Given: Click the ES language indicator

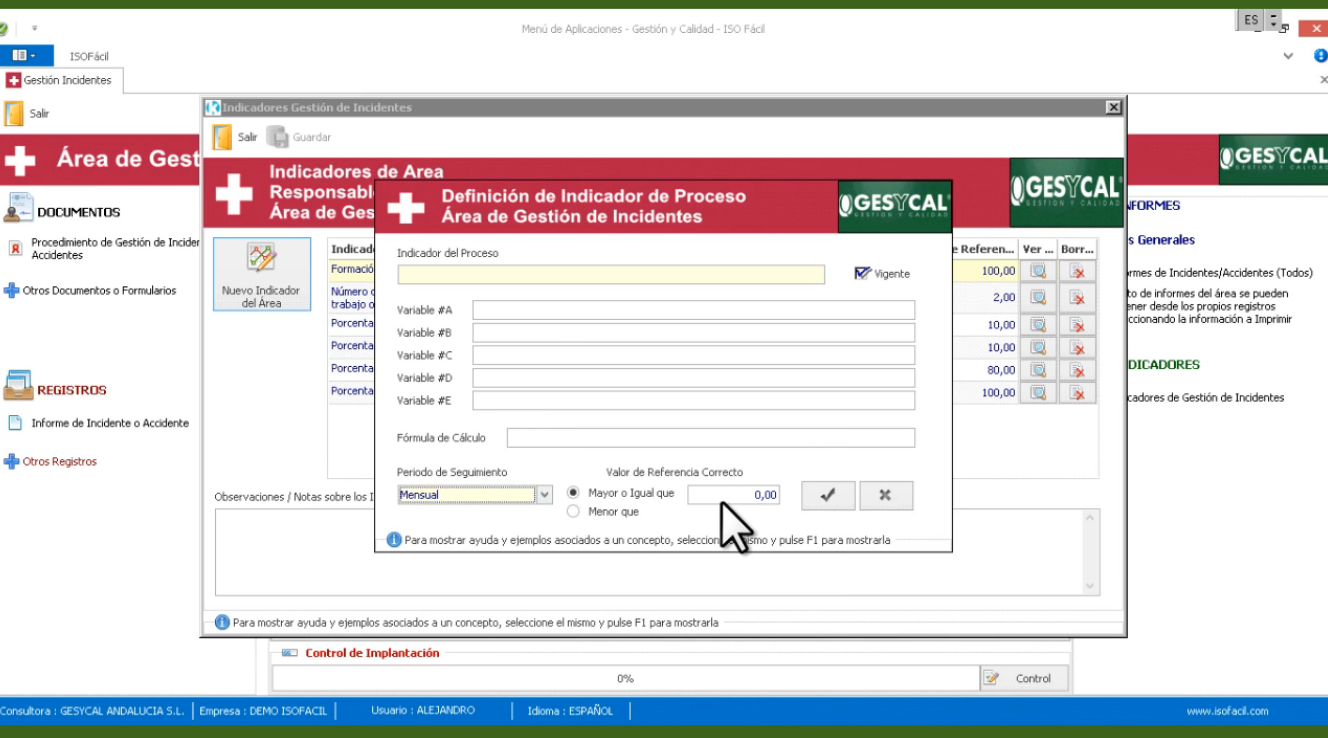Looking at the screenshot, I should (x=1251, y=19).
